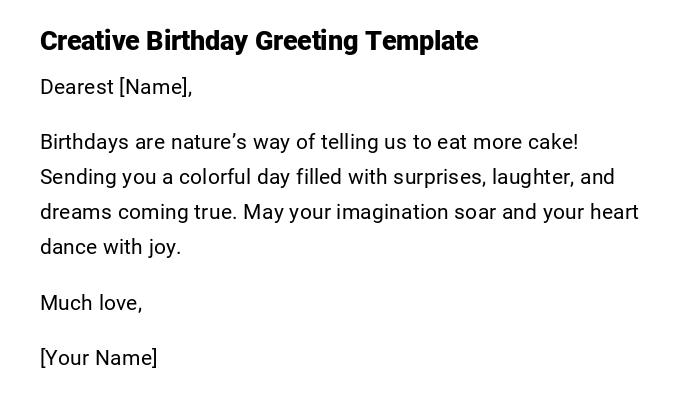Click the [Name] placeholder after Dearest

point(153,87)
